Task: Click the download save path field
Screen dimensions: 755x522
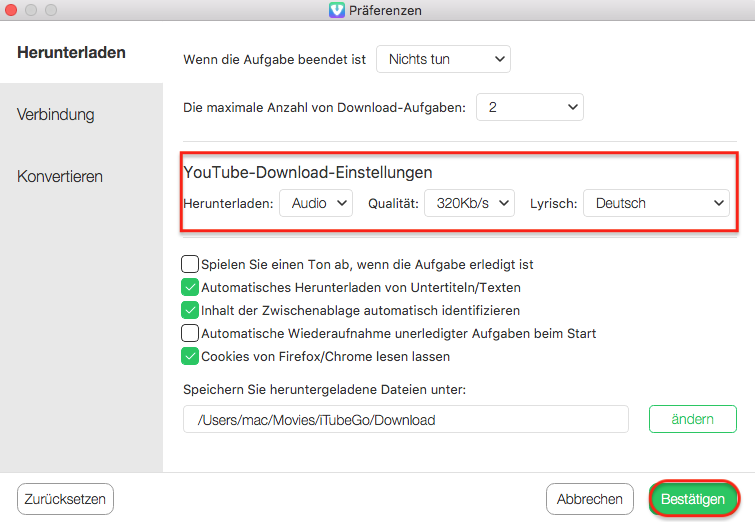Action: pos(405,419)
